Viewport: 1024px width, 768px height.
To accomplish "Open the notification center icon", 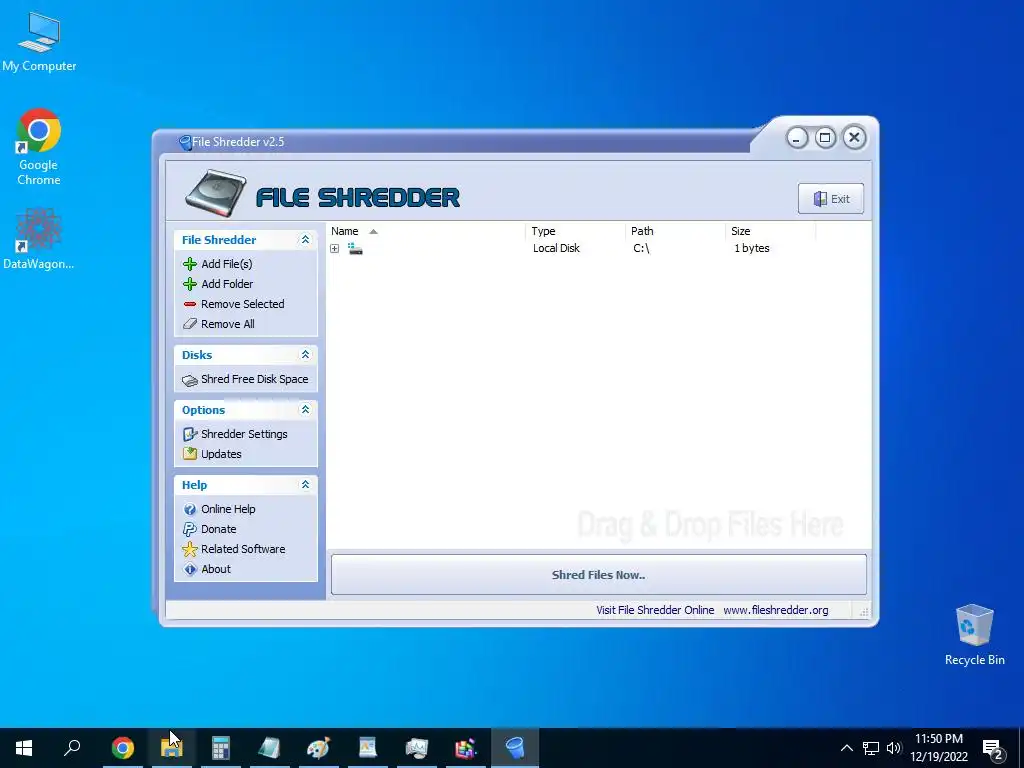I will (993, 748).
